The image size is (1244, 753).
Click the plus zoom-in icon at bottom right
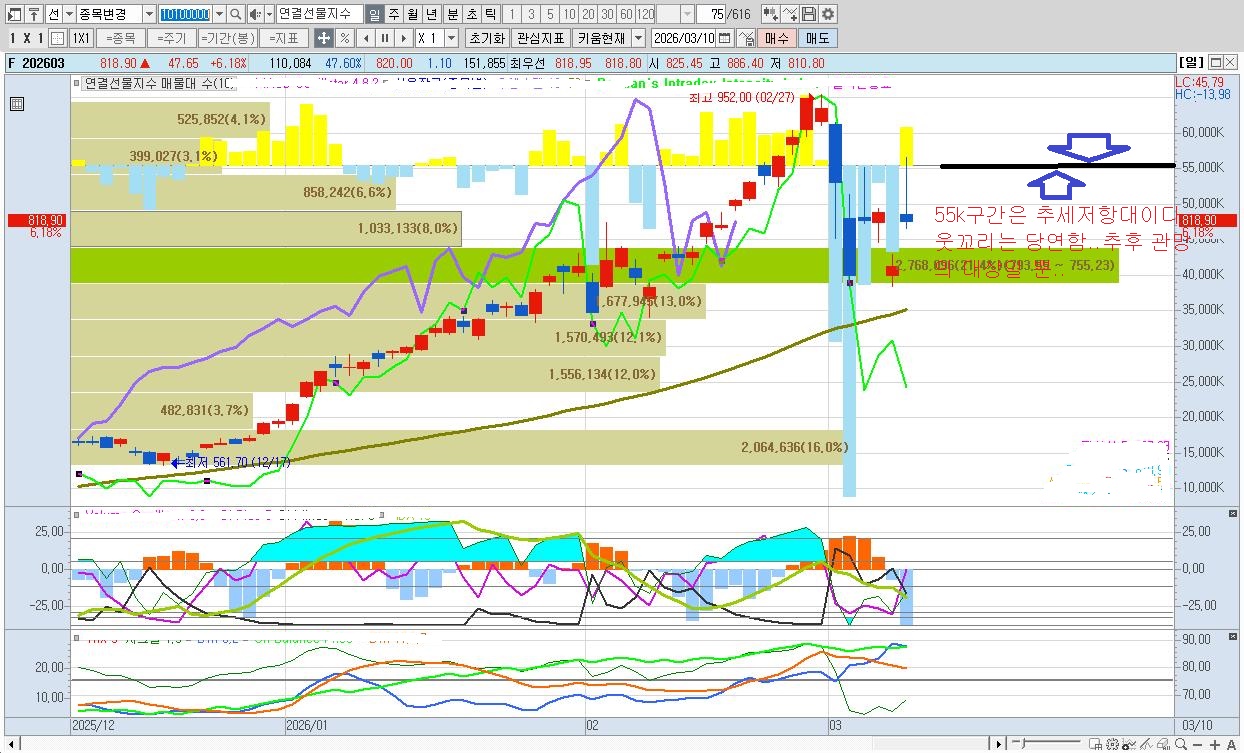pyautogui.click(x=1215, y=744)
